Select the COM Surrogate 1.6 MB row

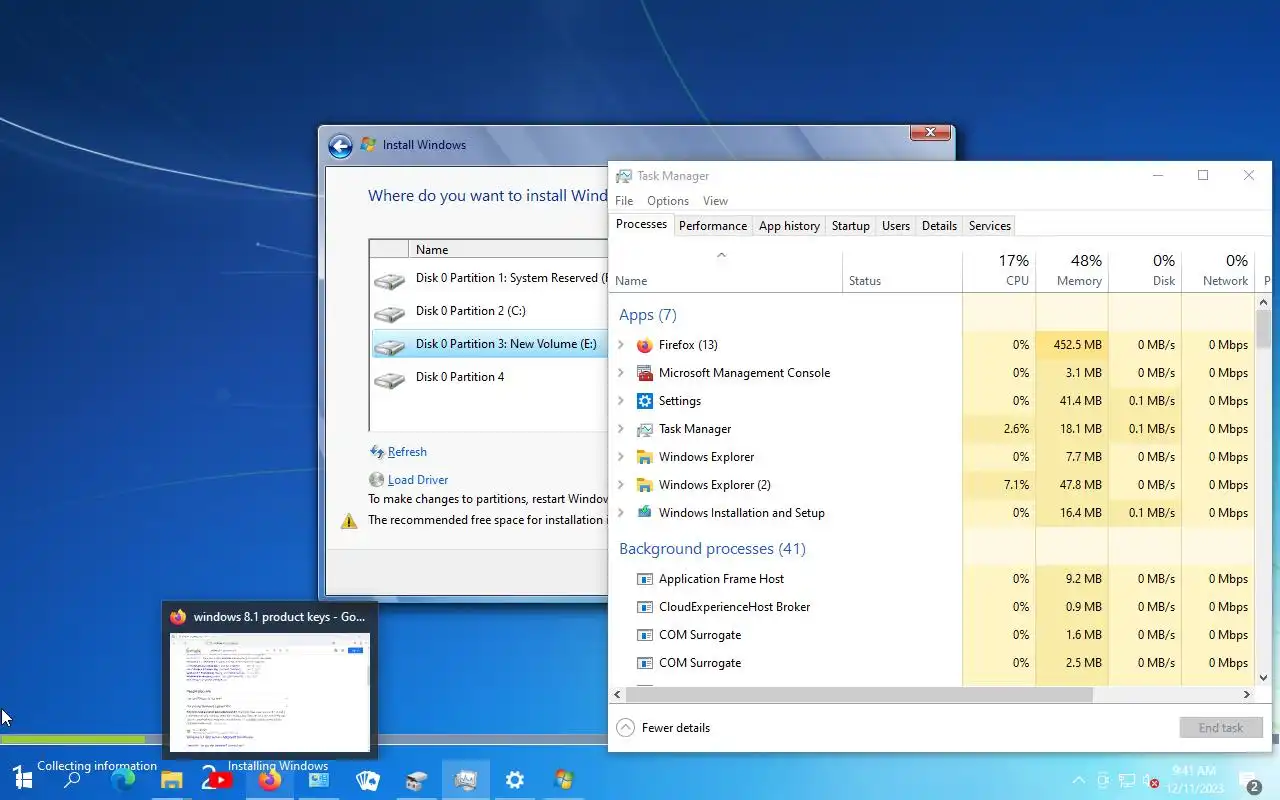[x=932, y=635]
